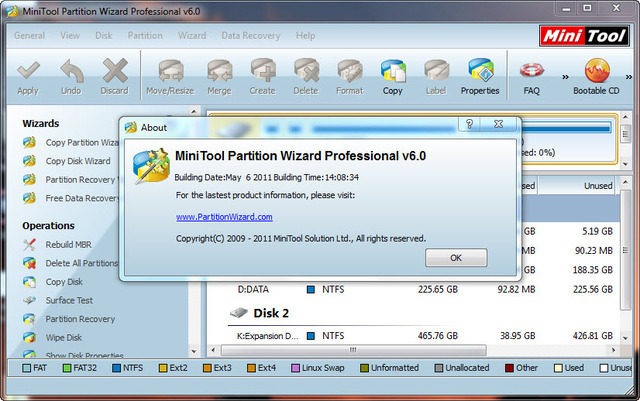Image resolution: width=640 pixels, height=401 pixels.
Task: Open the Wizard menu
Action: tap(192, 36)
